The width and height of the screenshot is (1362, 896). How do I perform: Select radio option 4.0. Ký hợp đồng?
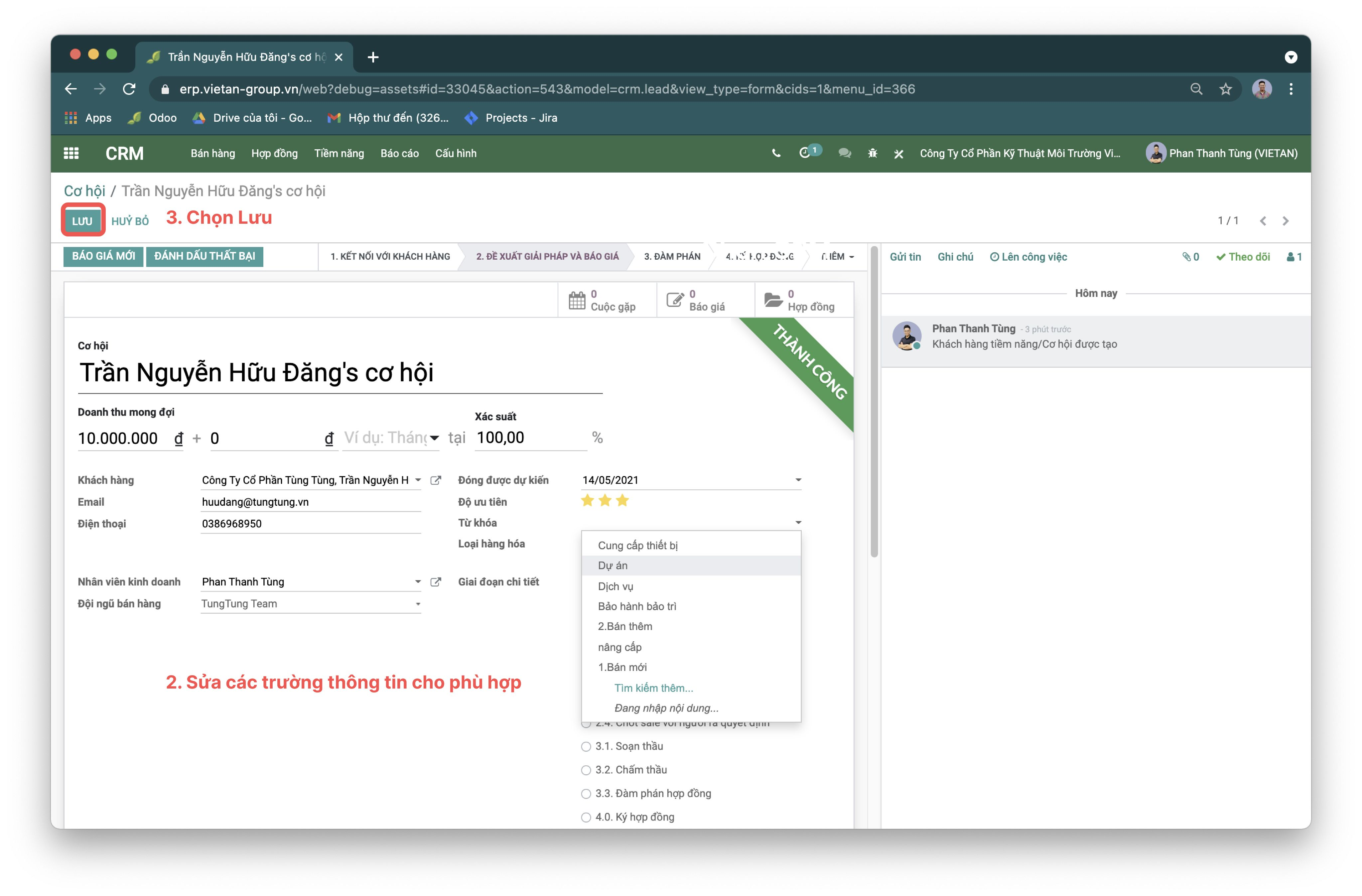[x=586, y=818]
